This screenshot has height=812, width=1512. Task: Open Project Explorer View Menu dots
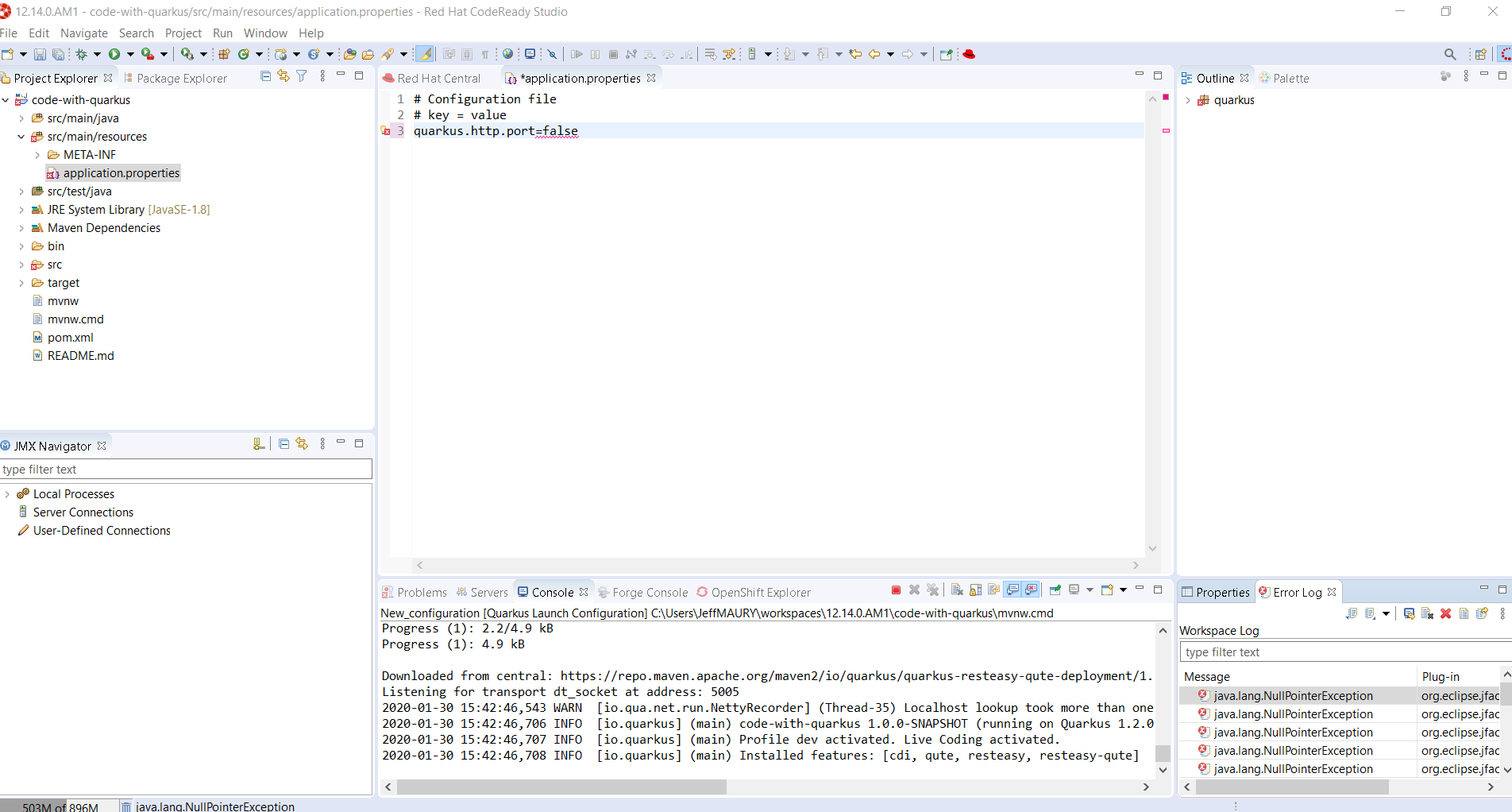322,75
